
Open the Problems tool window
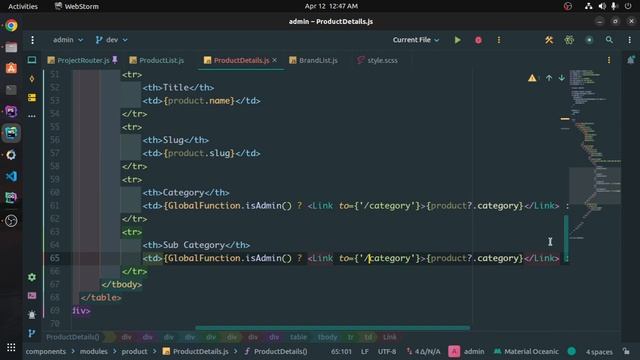tap(32, 315)
